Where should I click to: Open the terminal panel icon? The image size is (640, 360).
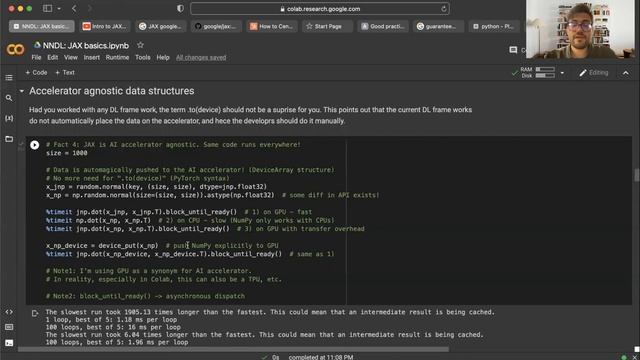(x=9, y=343)
